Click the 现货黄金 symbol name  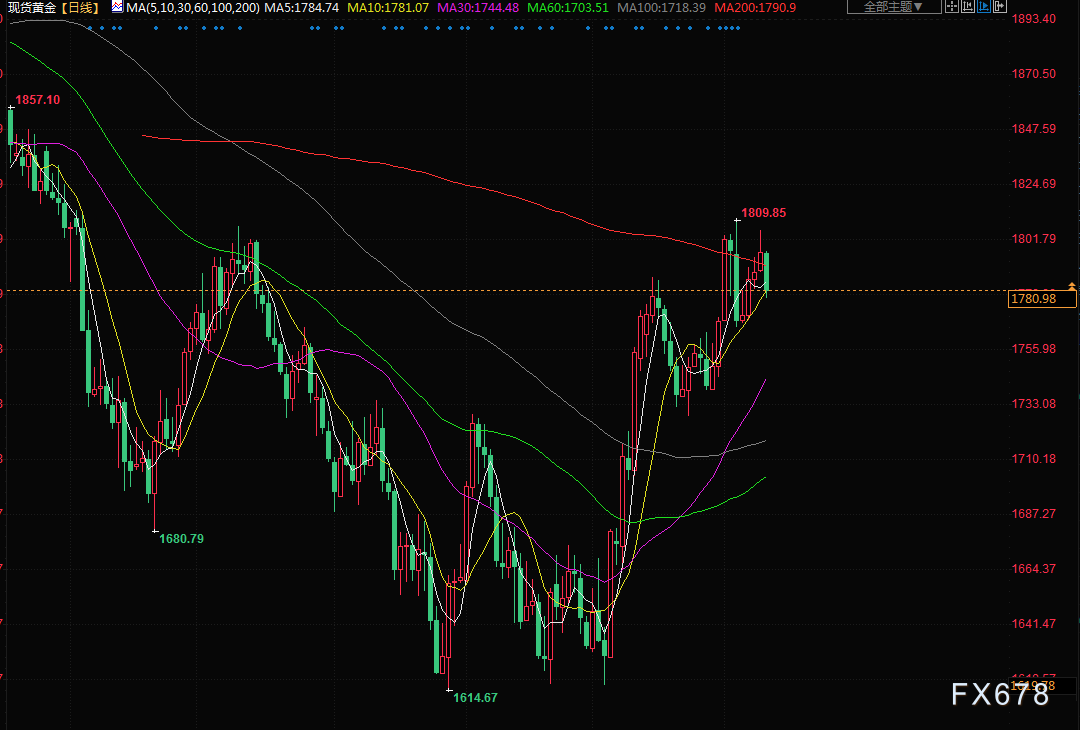tap(32, 8)
